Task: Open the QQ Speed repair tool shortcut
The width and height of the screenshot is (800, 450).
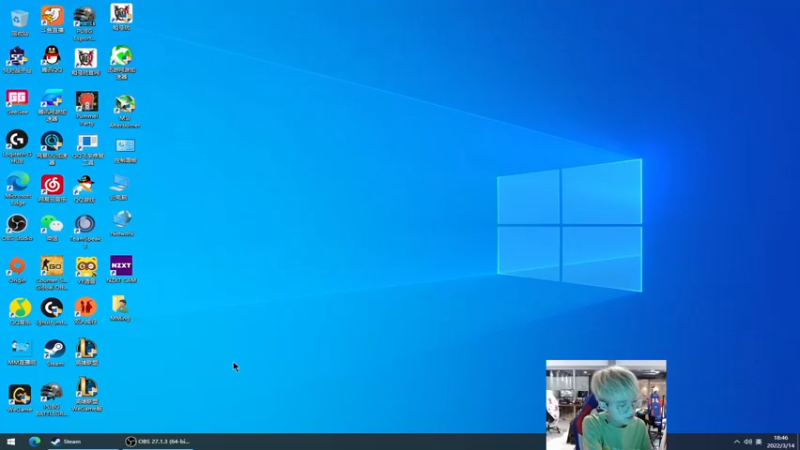Action: (88, 149)
